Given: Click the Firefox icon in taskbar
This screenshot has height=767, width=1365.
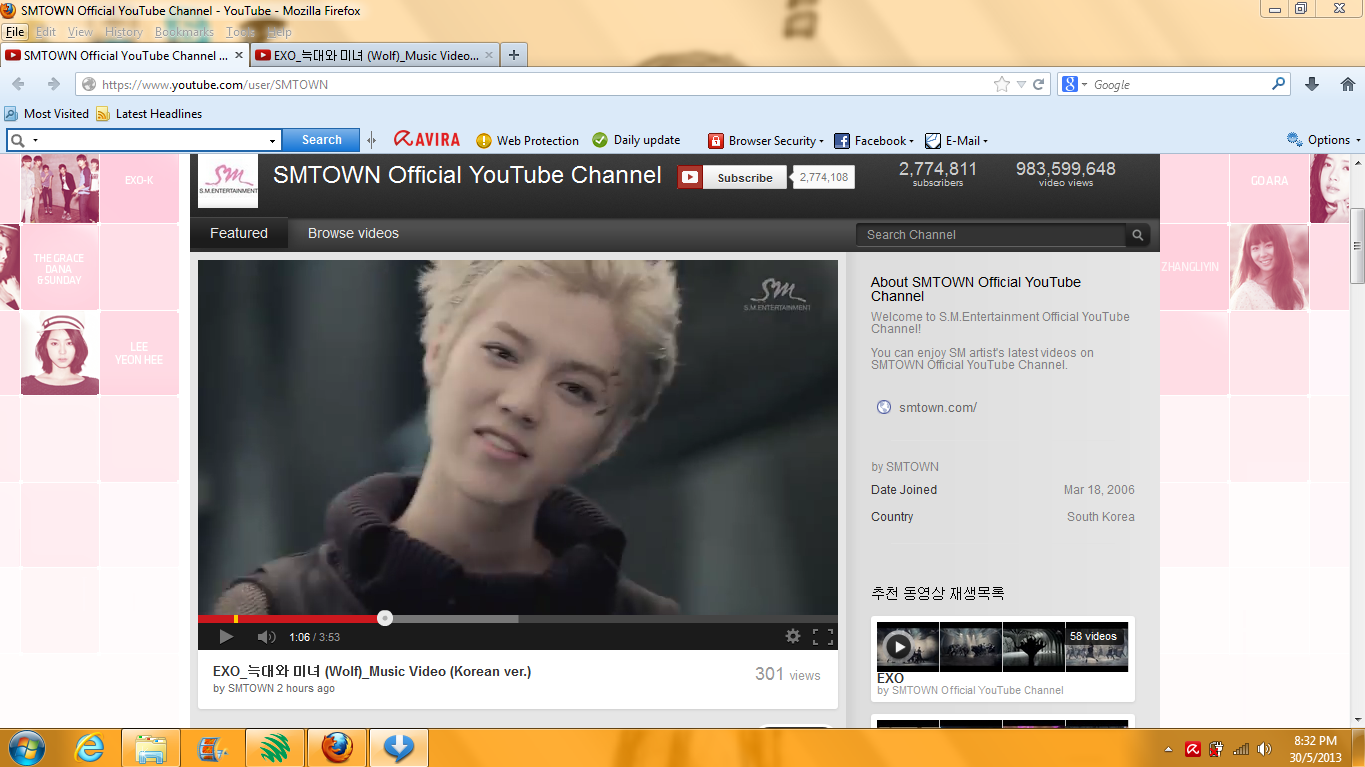Looking at the screenshot, I should (337, 747).
